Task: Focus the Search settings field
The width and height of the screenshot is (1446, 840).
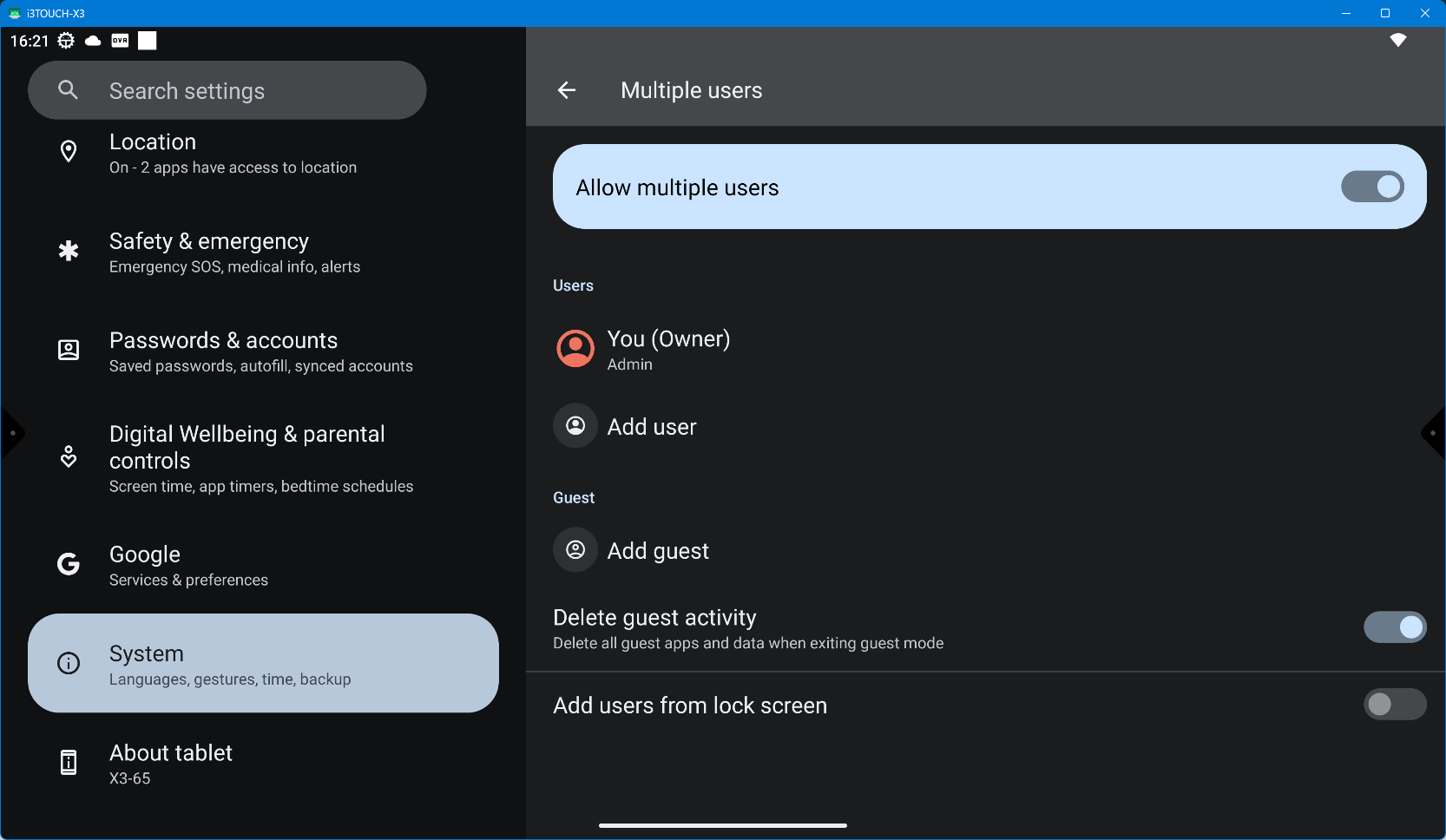Action: 243,91
